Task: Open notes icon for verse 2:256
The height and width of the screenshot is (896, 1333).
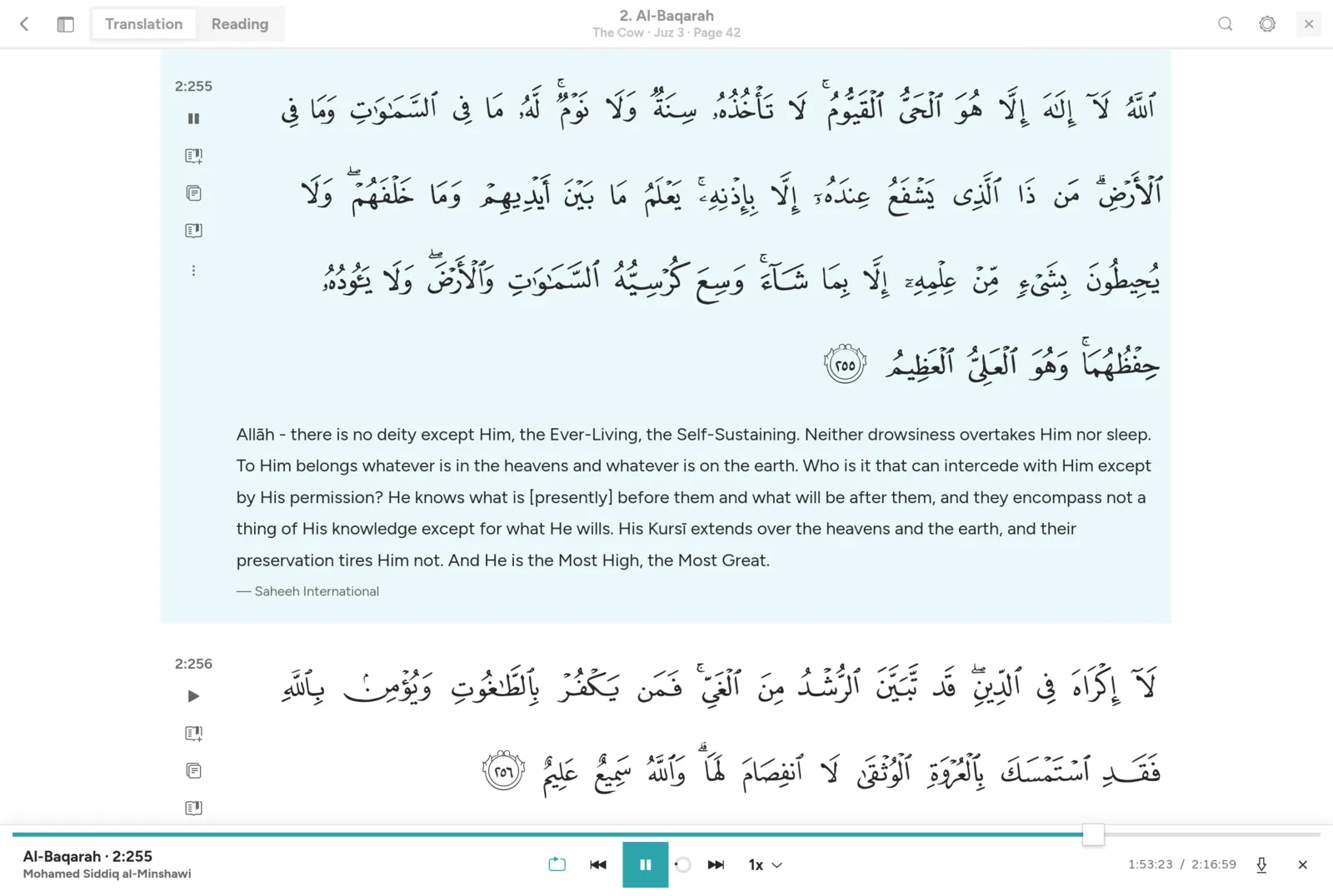Action: pyautogui.click(x=193, y=771)
